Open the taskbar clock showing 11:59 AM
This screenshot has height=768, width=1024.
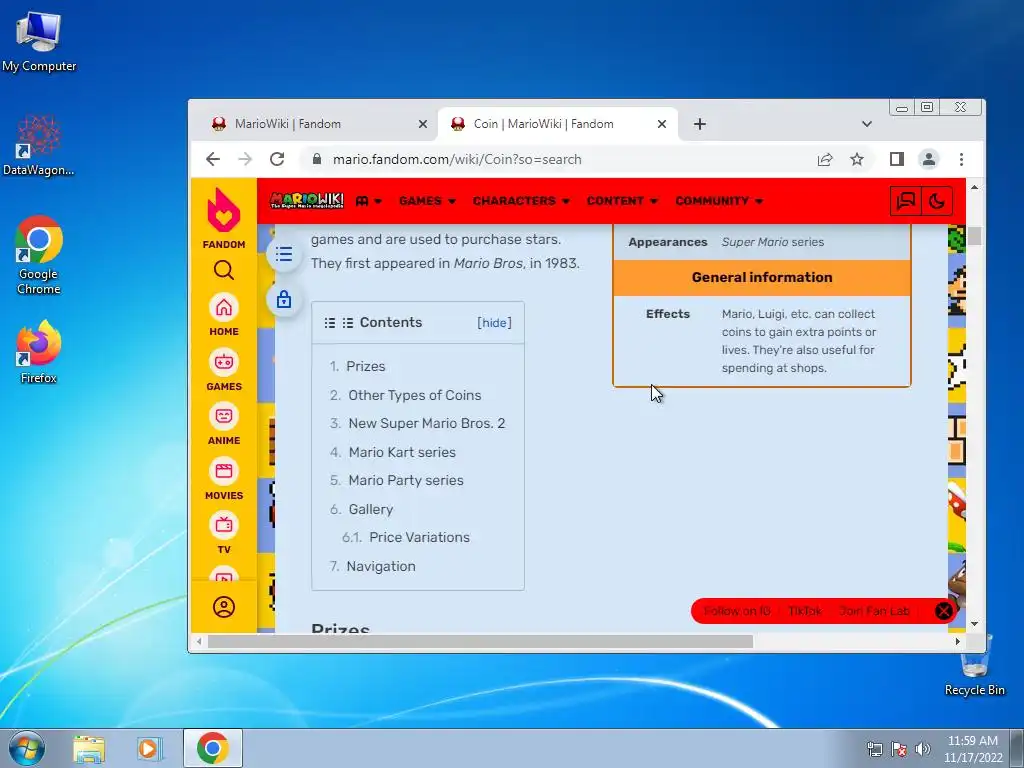[x=972, y=749]
